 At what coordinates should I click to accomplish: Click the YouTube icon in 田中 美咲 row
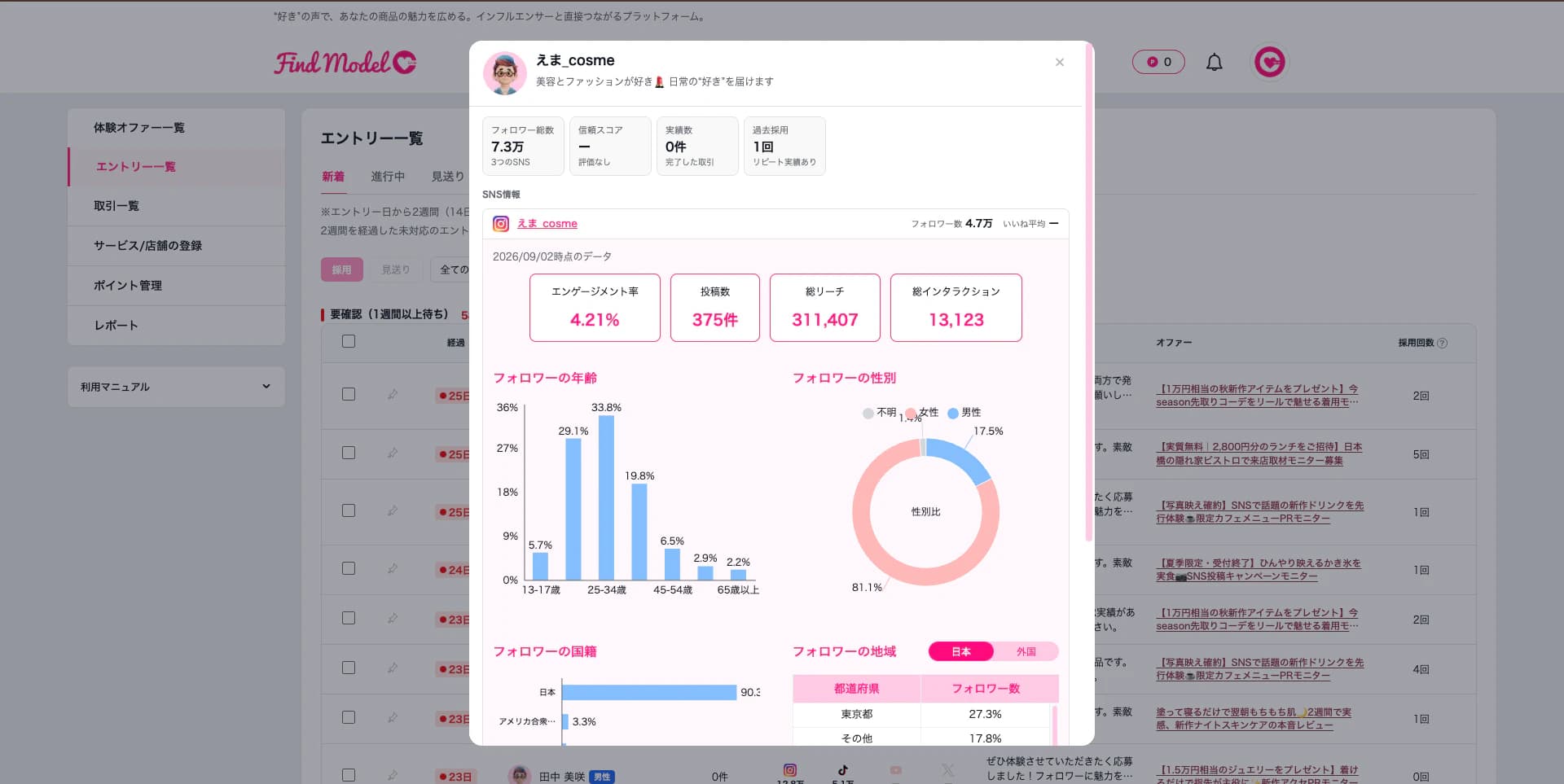pyautogui.click(x=896, y=769)
